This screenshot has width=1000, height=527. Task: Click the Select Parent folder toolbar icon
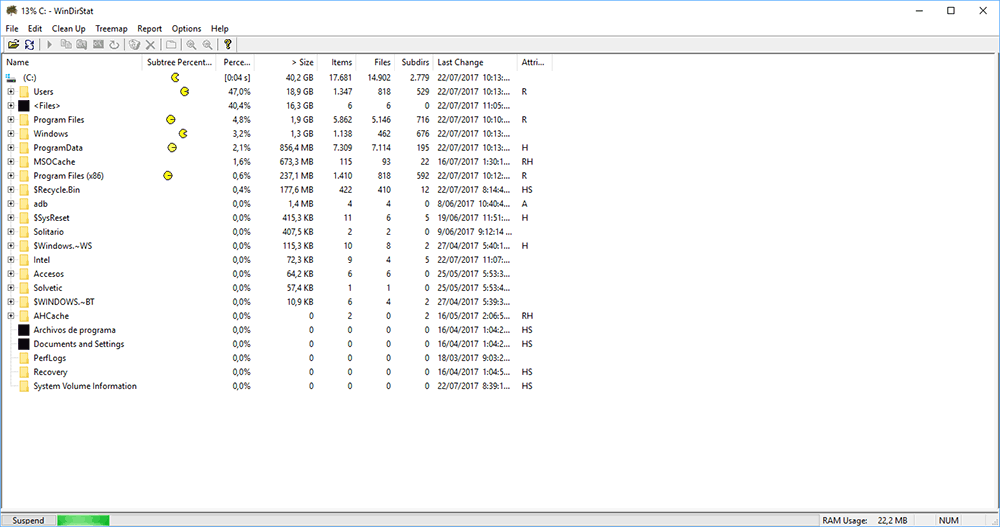[x=171, y=45]
